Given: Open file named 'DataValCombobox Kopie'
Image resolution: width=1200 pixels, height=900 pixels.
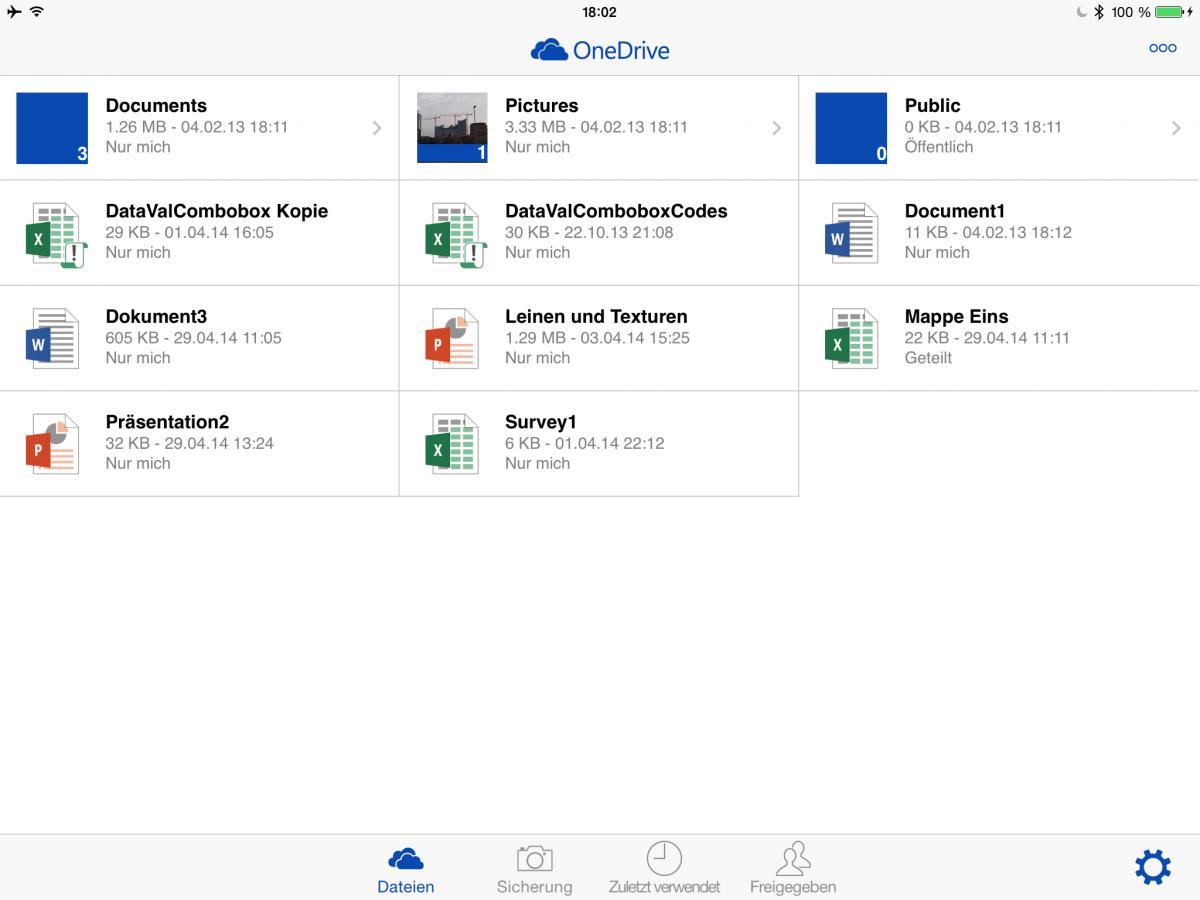Looking at the screenshot, I should coord(217,211).
